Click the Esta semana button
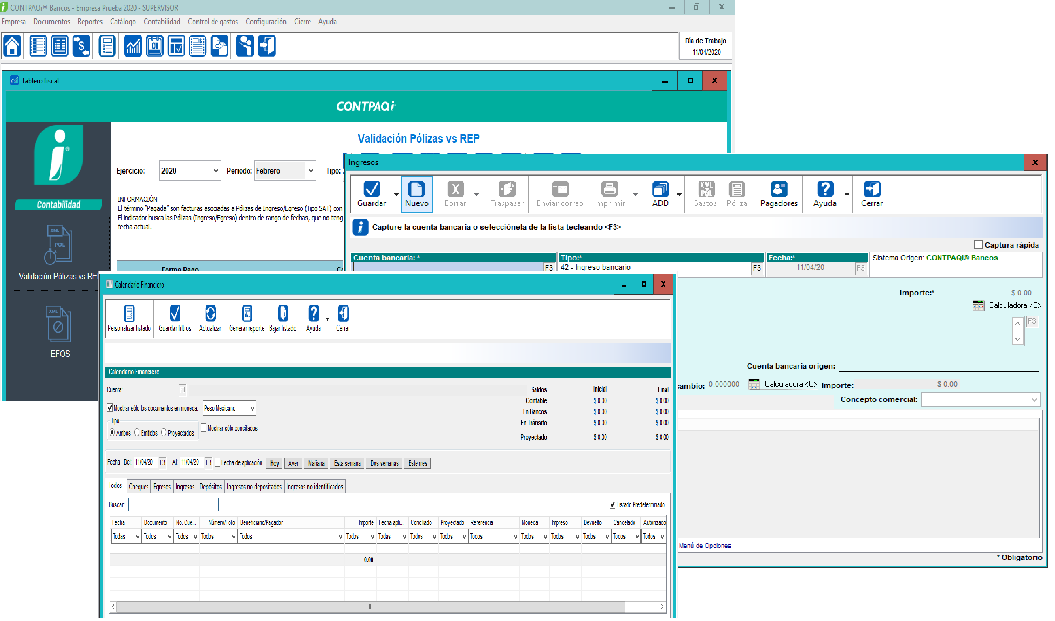The image size is (1055, 621). (x=348, y=464)
